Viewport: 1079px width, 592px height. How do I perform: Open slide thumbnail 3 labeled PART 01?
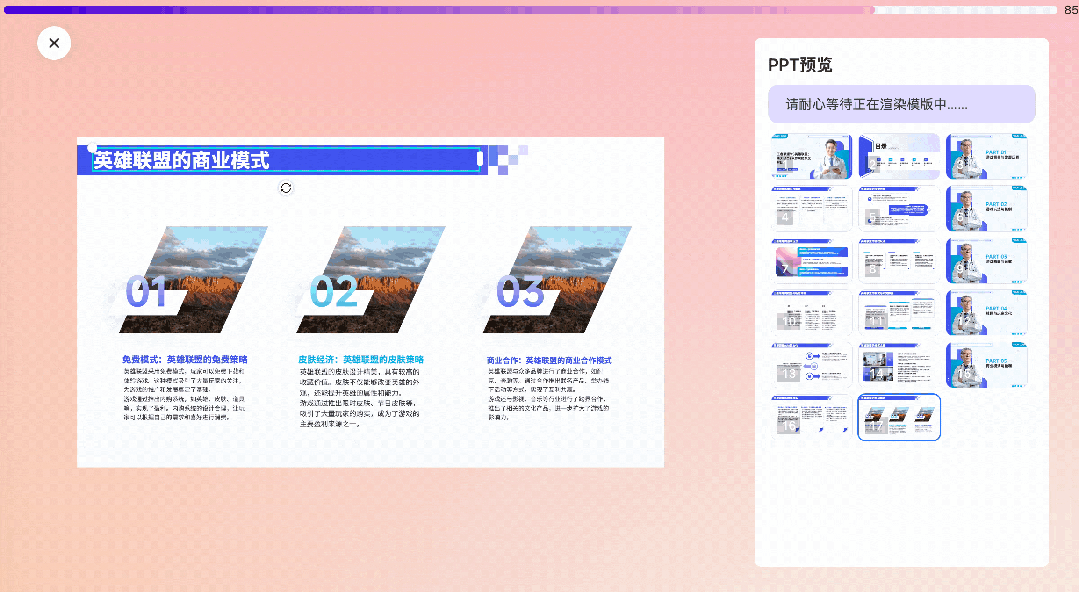coord(986,156)
